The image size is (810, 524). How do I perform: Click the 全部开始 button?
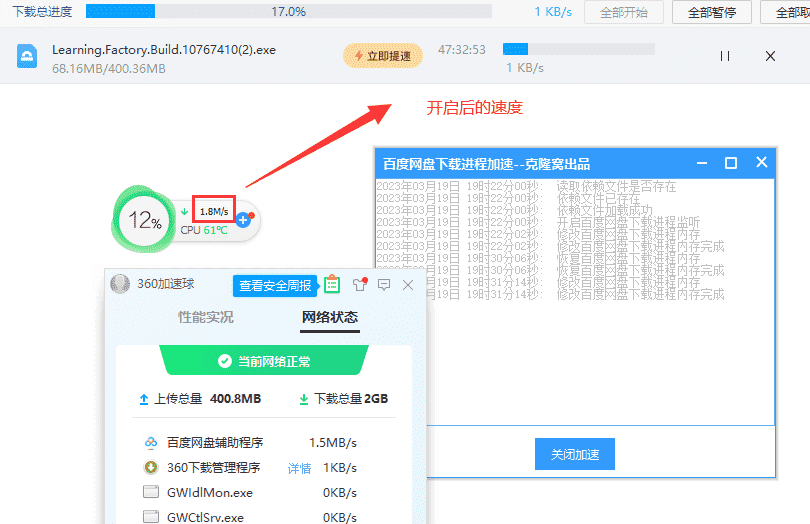623,12
